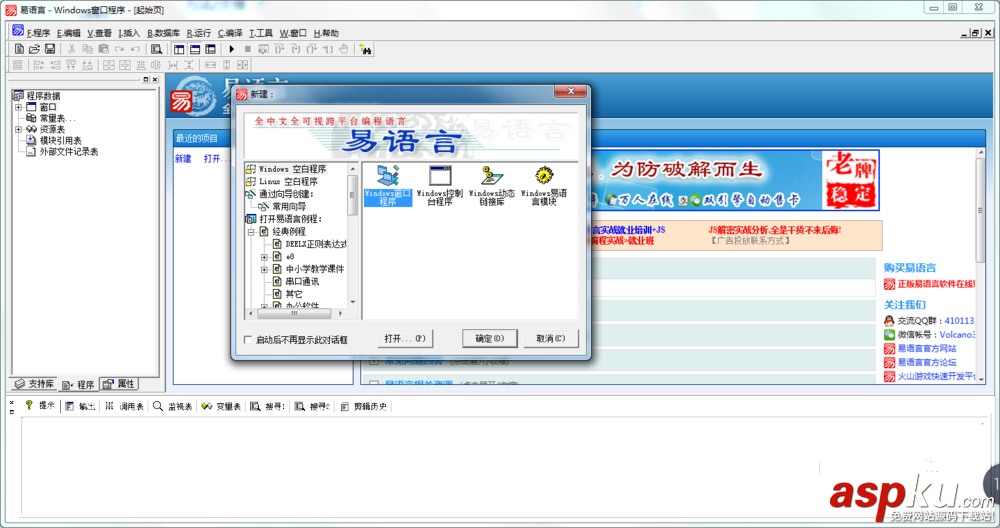Click the 易语言官方网站 link
Screen dimensions: 1000x528
click(927, 348)
